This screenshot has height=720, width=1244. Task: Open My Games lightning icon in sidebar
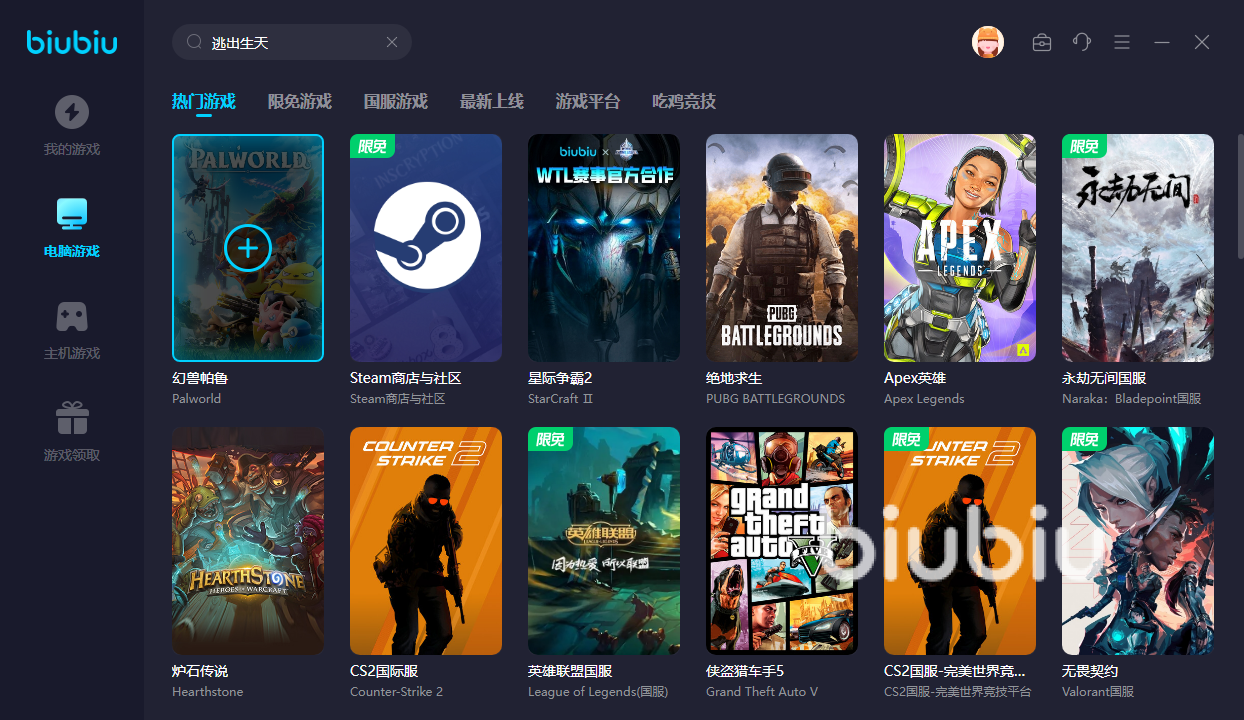point(71,112)
